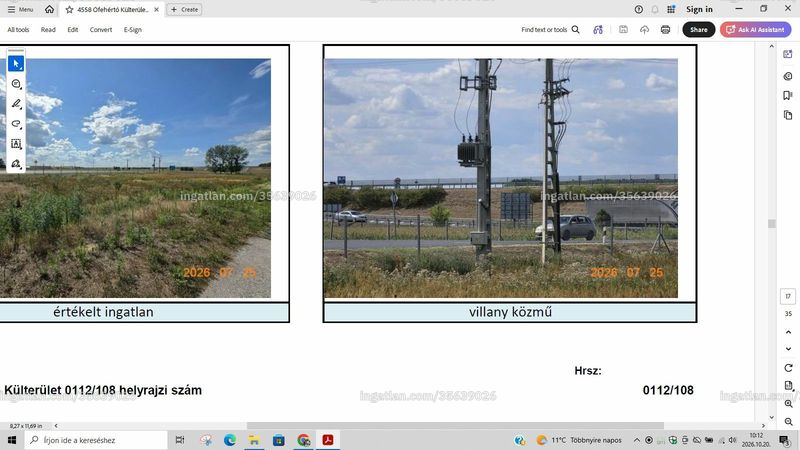The image size is (800, 450).
Task: Open the top right-rail AI panel icon
Action: click(x=788, y=54)
